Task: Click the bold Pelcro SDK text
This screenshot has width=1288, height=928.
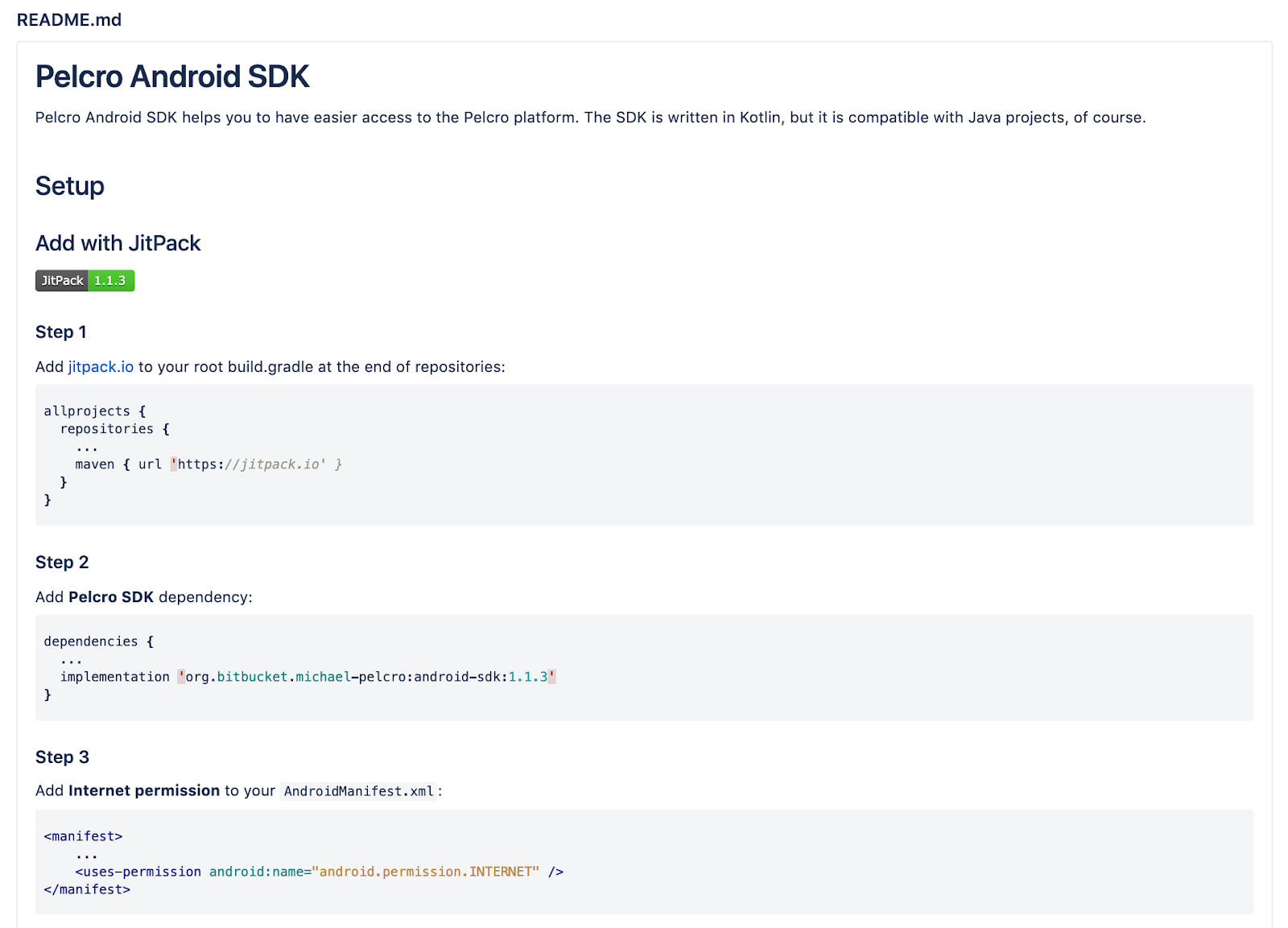Action: (111, 597)
